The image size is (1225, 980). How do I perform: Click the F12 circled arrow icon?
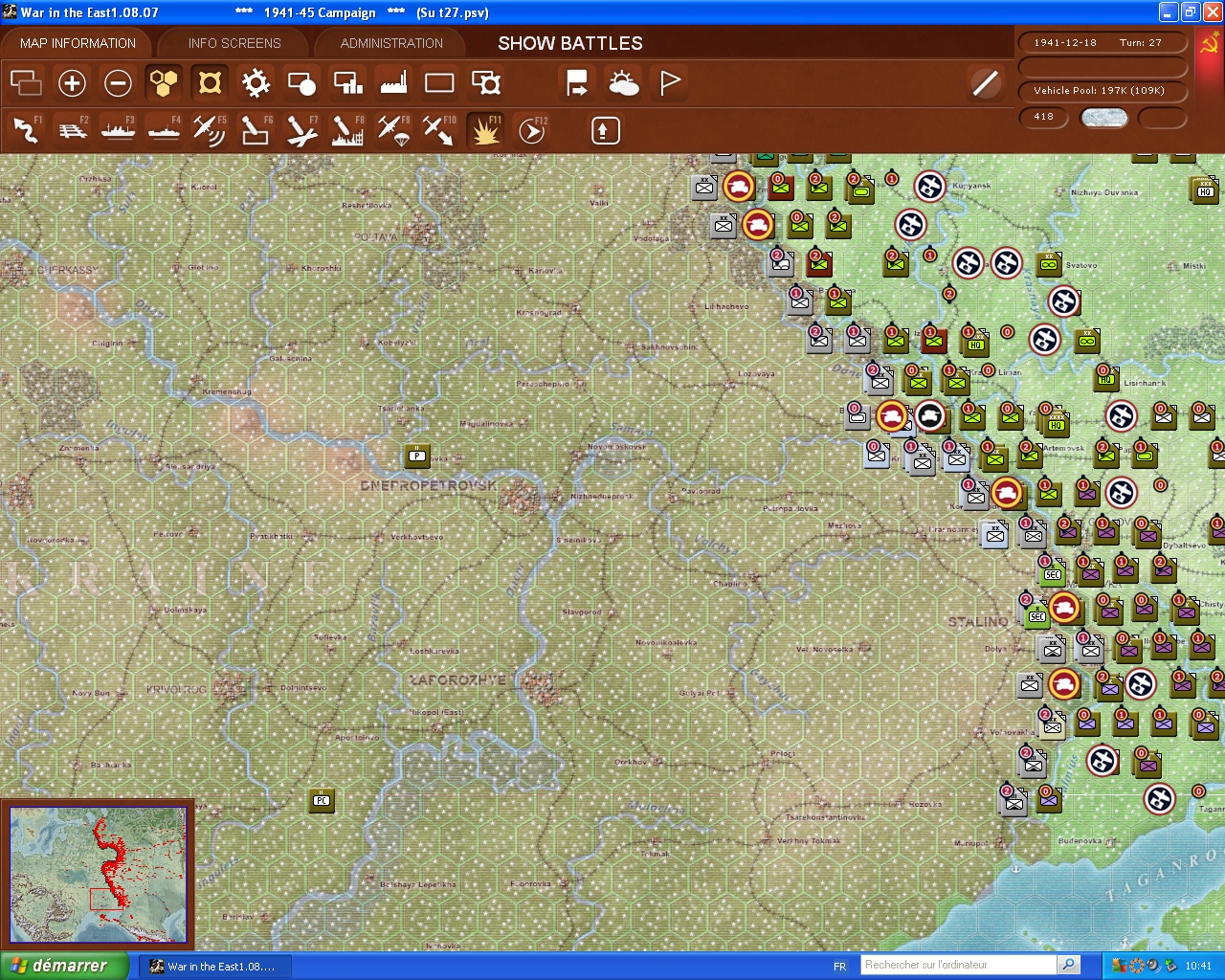(x=531, y=130)
